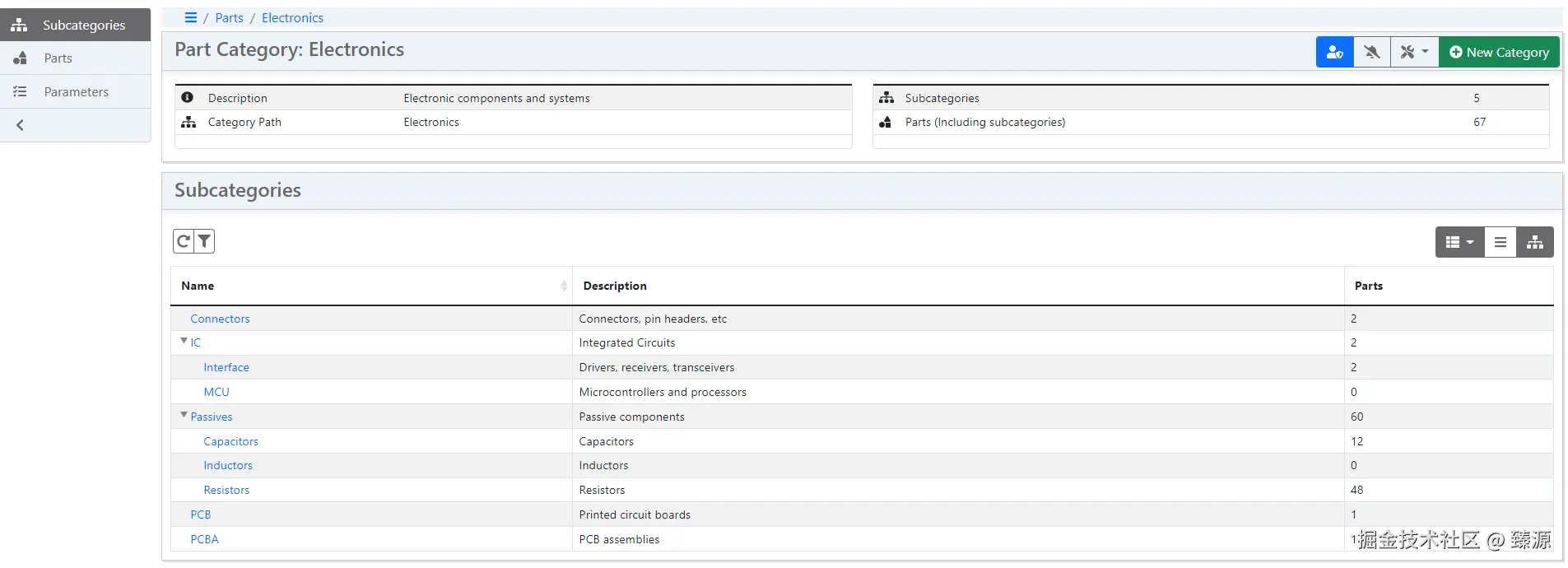The height and width of the screenshot is (568, 1568).
Task: Switch to tree hierarchy view
Action: pos(1535,242)
